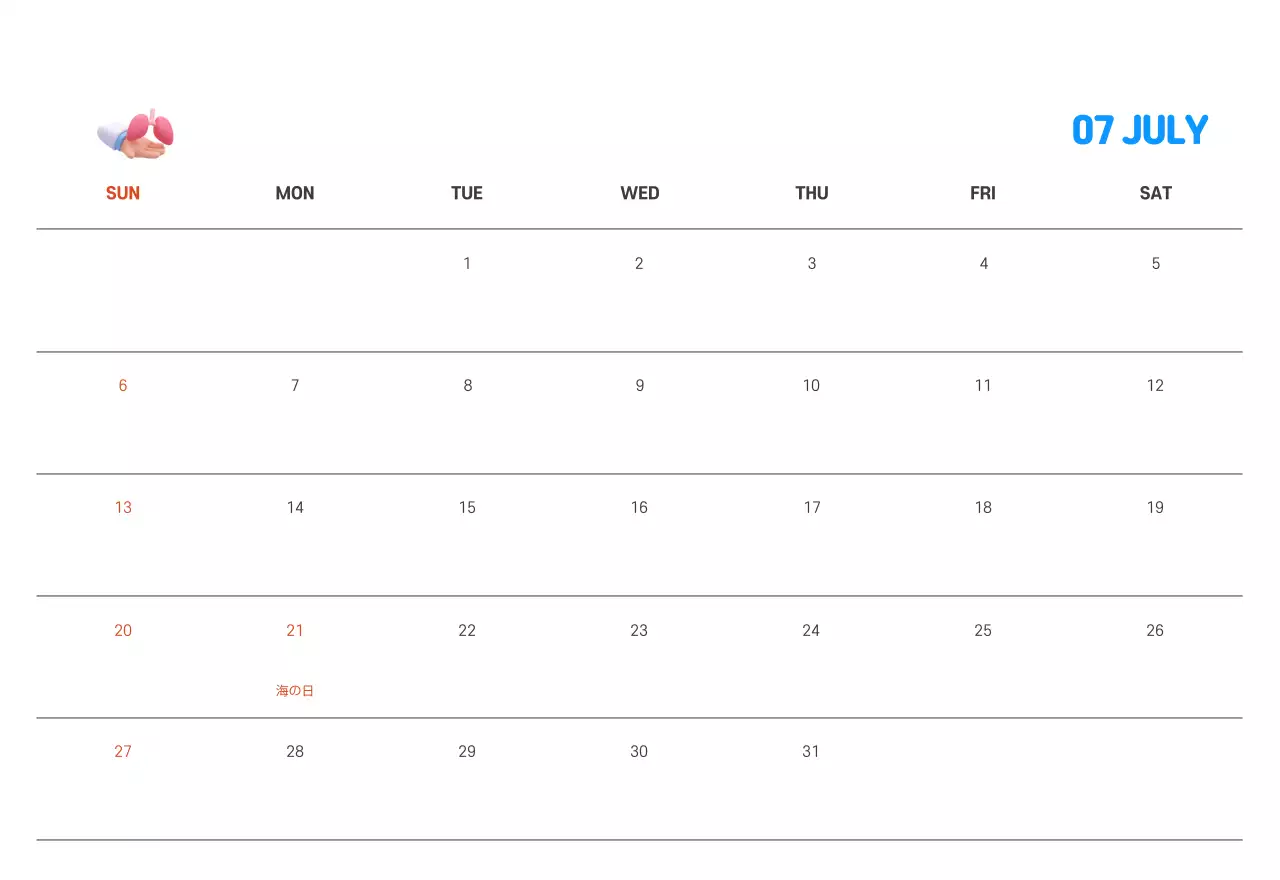Select July 1 date cell
Screen dimensions: 1280x880
pos(467,264)
